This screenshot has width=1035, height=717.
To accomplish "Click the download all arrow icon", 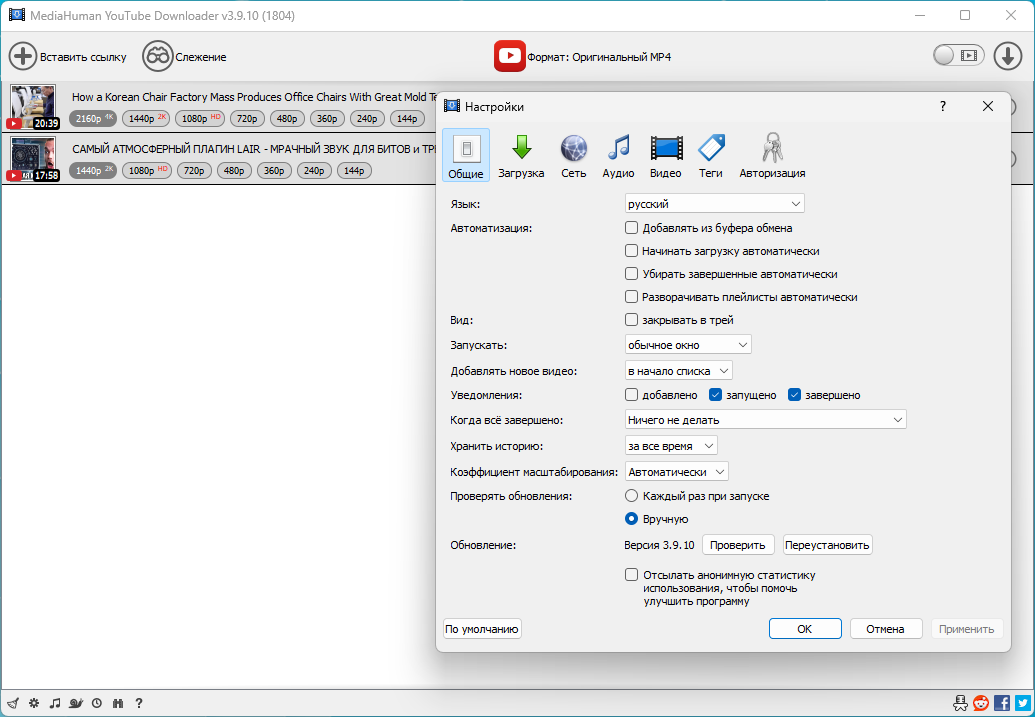I will click(1007, 57).
